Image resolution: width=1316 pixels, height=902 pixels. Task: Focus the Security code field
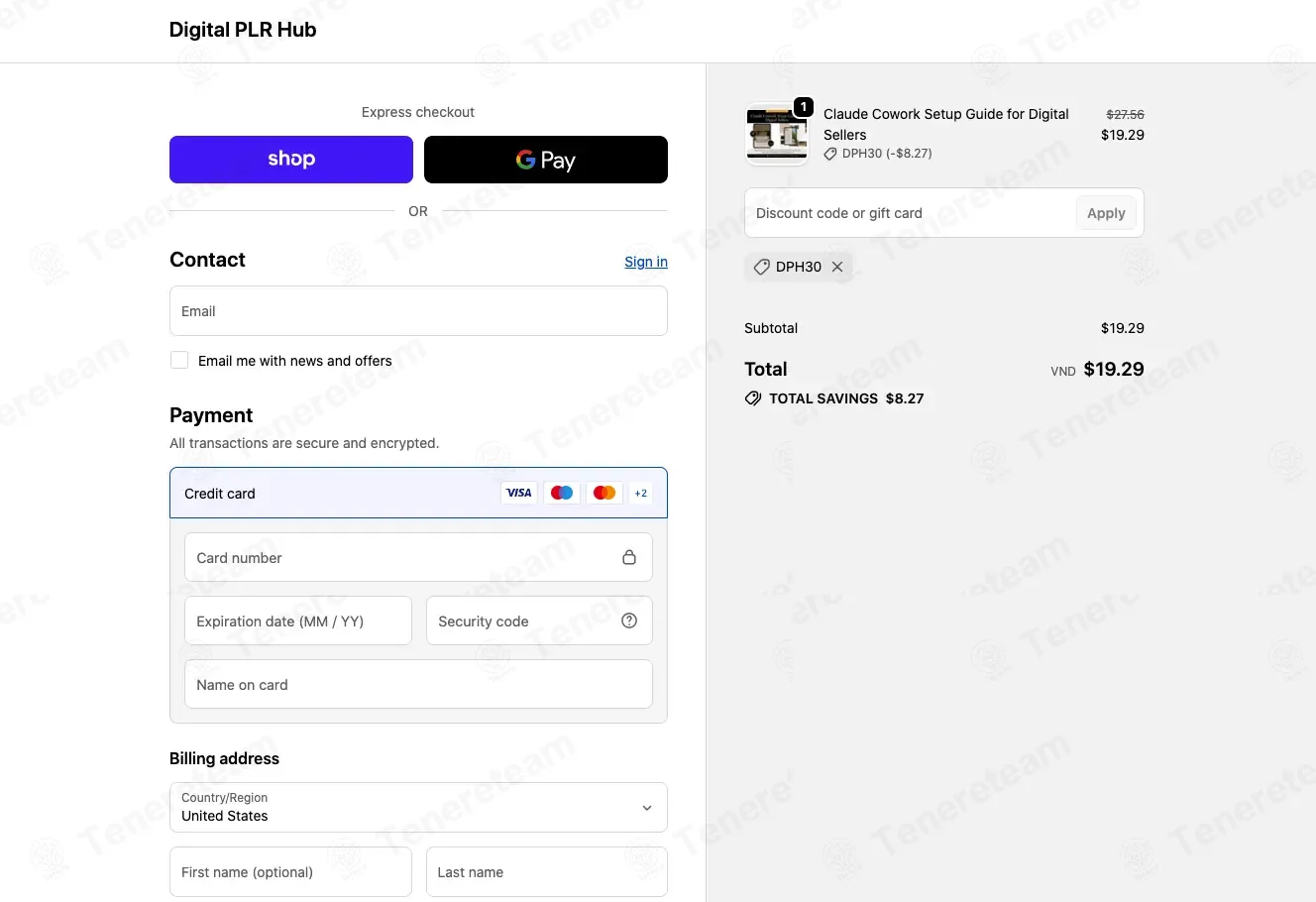(539, 620)
